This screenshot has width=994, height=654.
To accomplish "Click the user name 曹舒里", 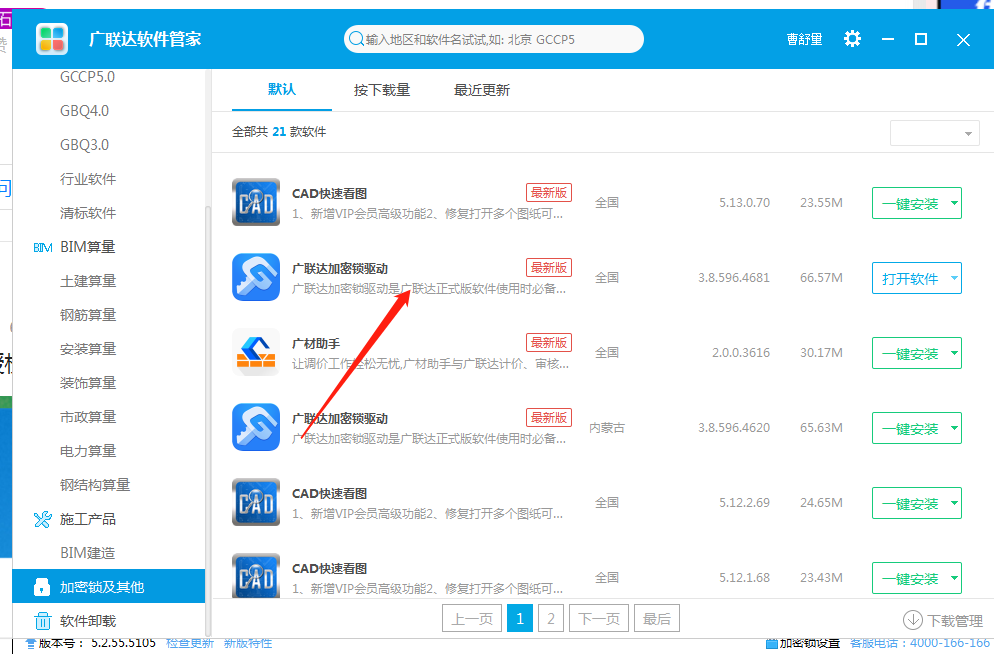I will [x=804, y=39].
